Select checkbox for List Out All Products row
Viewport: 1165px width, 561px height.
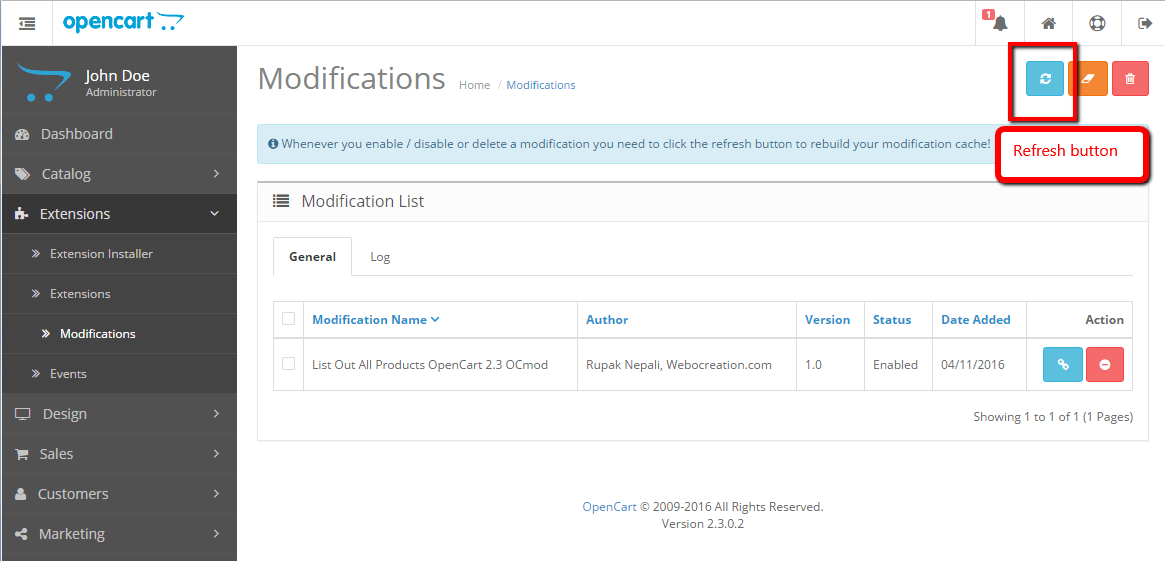[288, 364]
